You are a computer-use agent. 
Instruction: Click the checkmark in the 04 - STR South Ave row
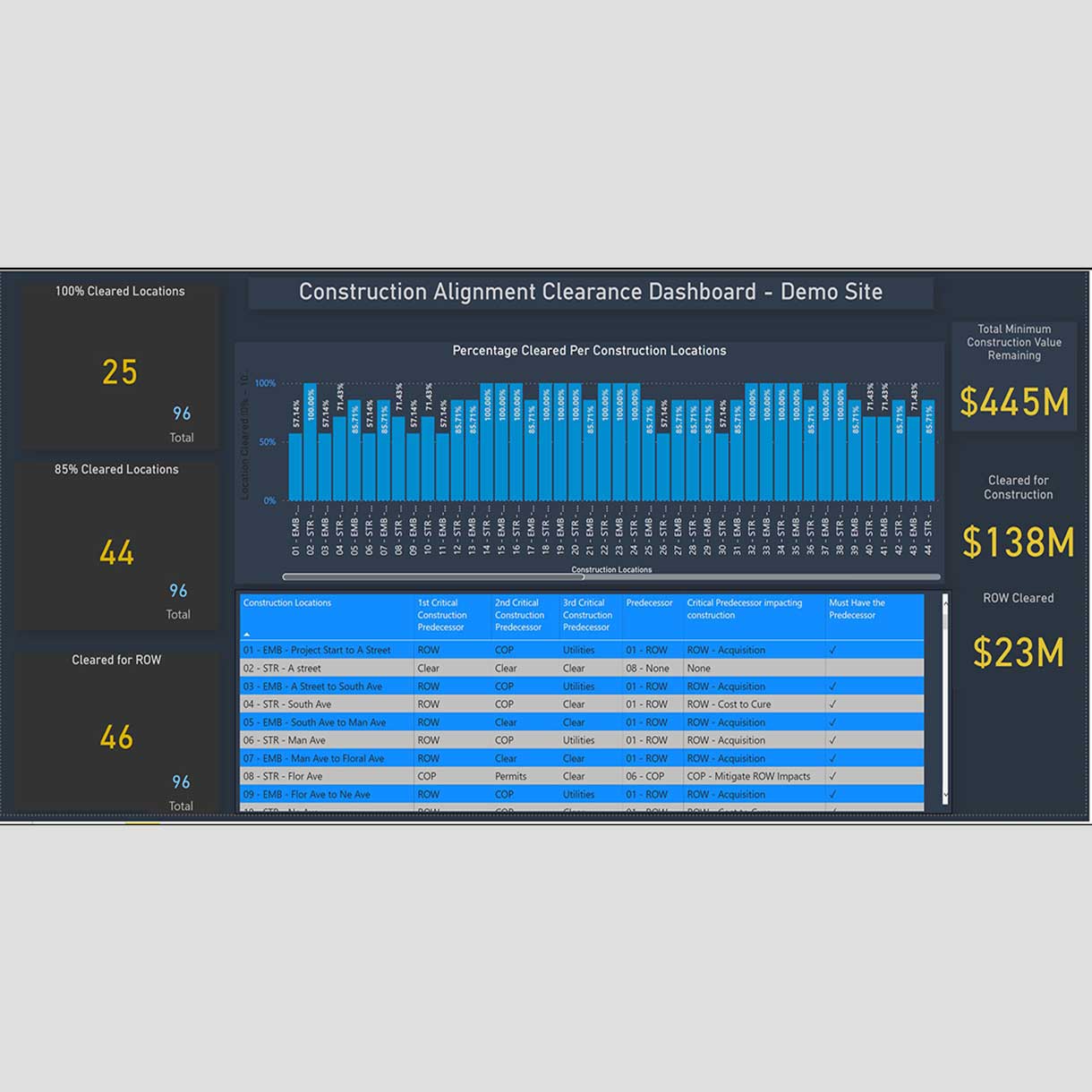coord(832,704)
